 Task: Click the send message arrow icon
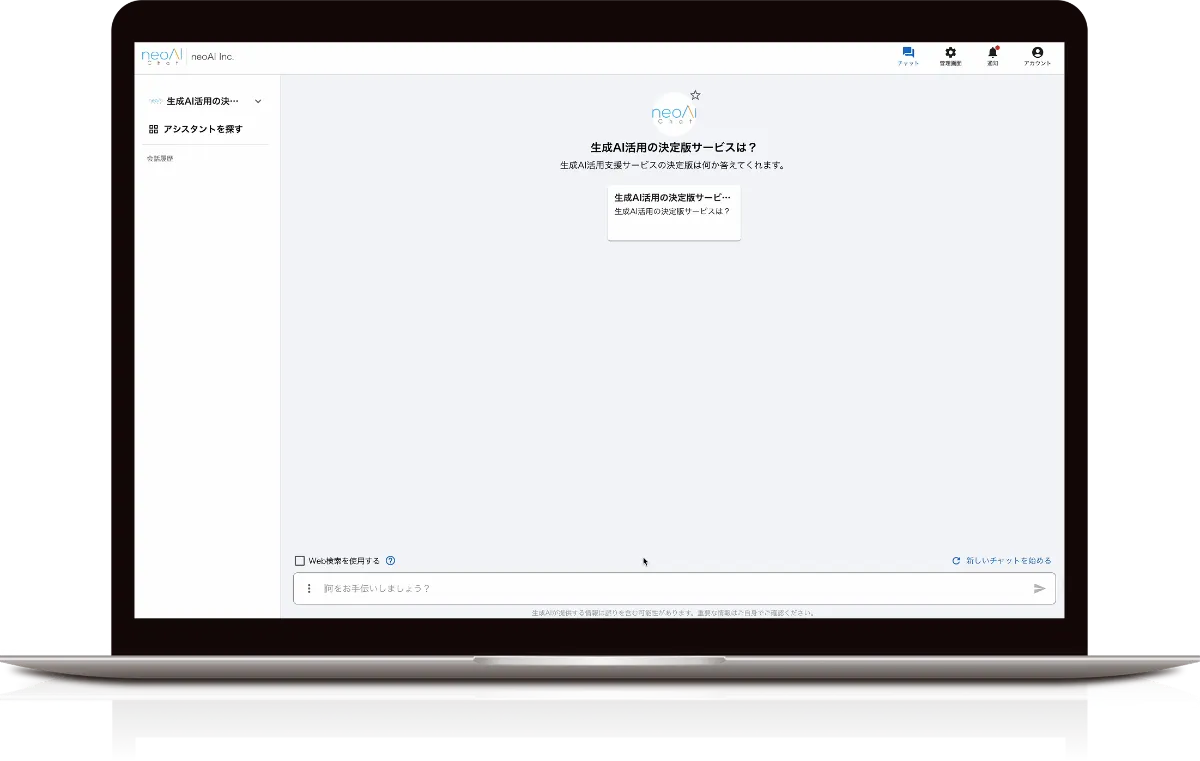[1041, 588]
